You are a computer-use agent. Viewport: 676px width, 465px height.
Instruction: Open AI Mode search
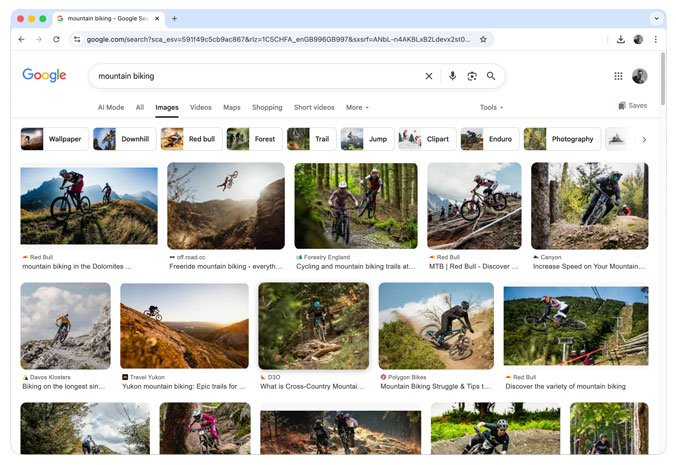tap(111, 107)
